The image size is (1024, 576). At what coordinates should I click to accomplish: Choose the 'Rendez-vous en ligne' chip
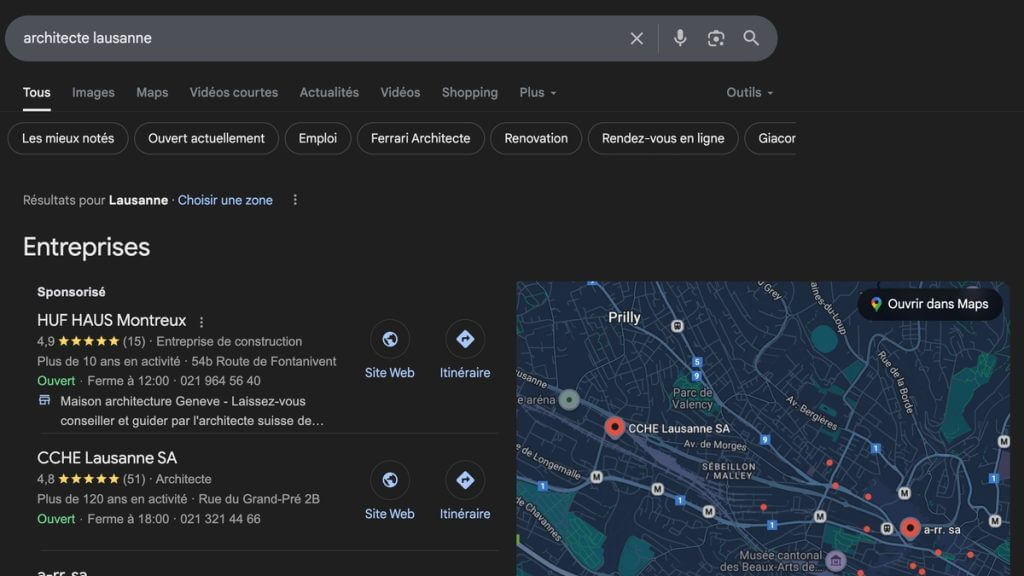pos(663,138)
